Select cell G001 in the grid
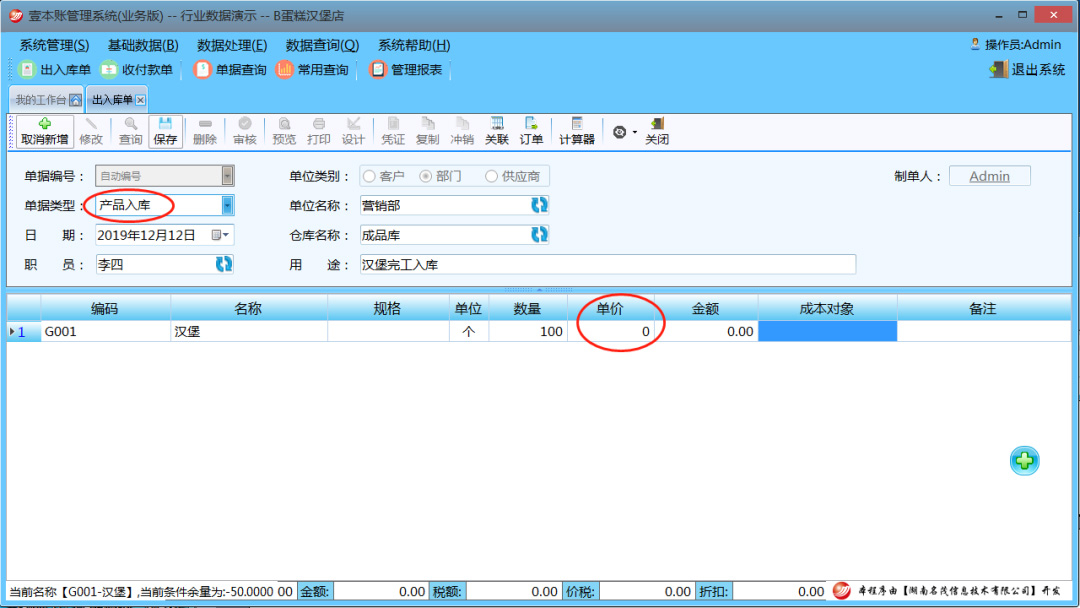Viewport: 1080px width, 608px height. 105,331
